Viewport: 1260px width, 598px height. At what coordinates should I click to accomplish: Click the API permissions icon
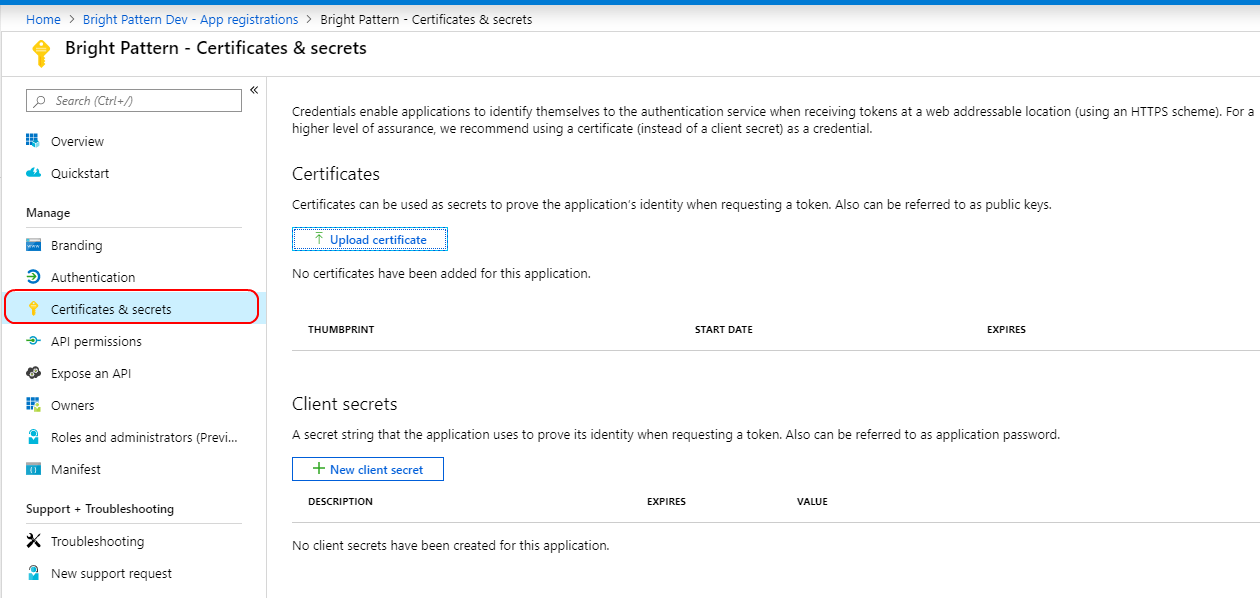(x=33, y=341)
